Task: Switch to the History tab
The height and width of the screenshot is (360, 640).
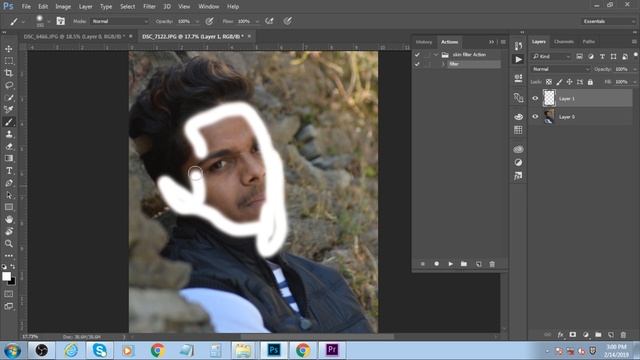Action: [424, 42]
